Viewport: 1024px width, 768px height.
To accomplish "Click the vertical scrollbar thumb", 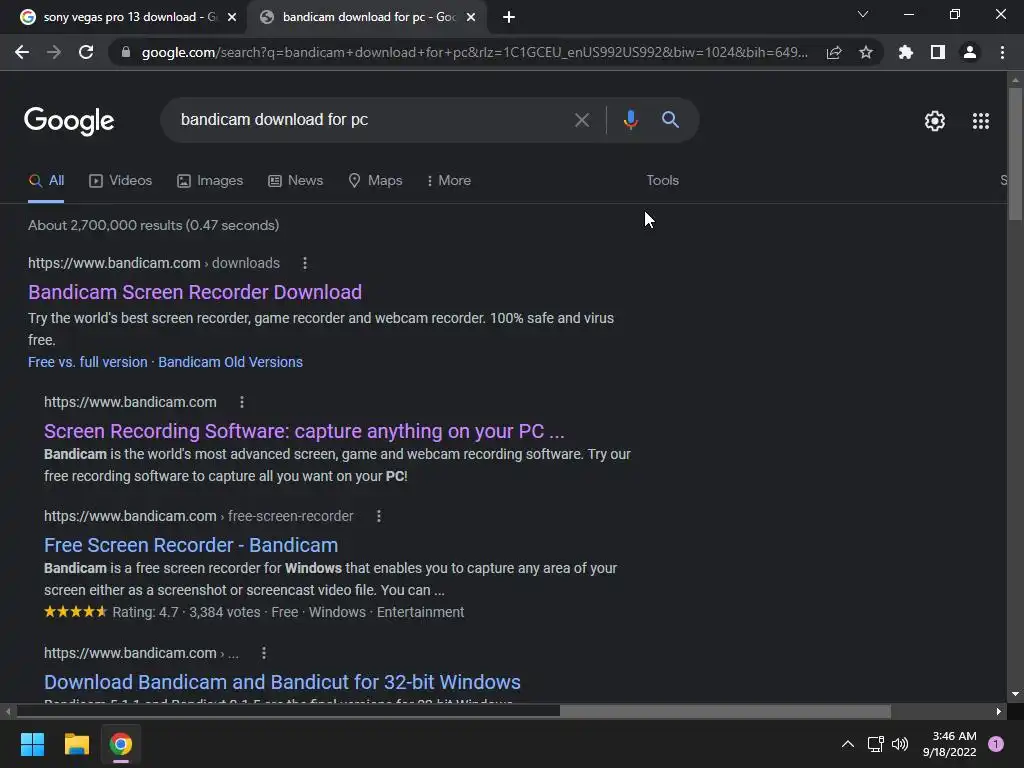I will point(1015,155).
